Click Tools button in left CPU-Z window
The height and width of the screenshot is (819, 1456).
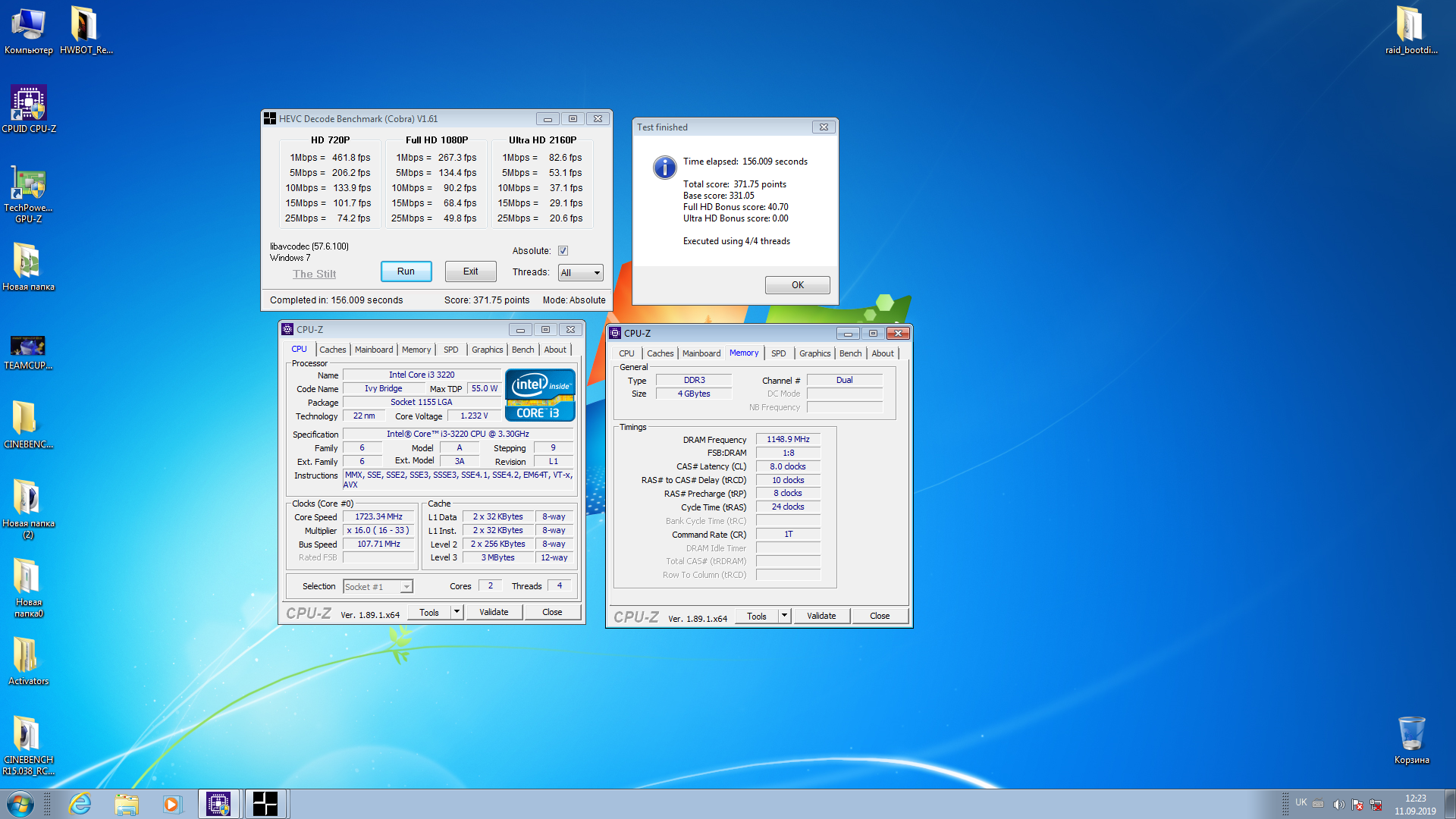(x=429, y=612)
